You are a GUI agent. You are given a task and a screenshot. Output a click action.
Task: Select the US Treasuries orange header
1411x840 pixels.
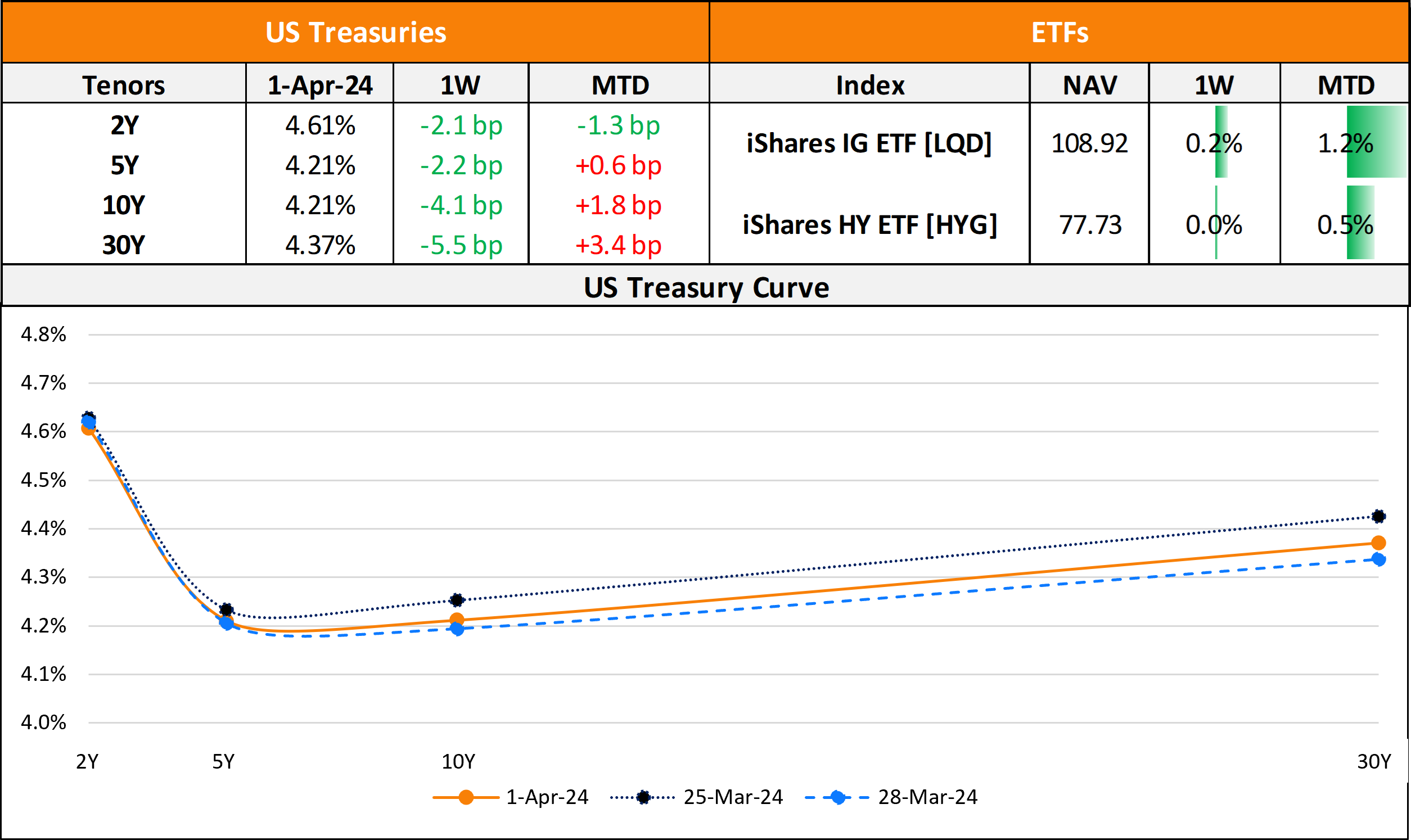click(355, 32)
